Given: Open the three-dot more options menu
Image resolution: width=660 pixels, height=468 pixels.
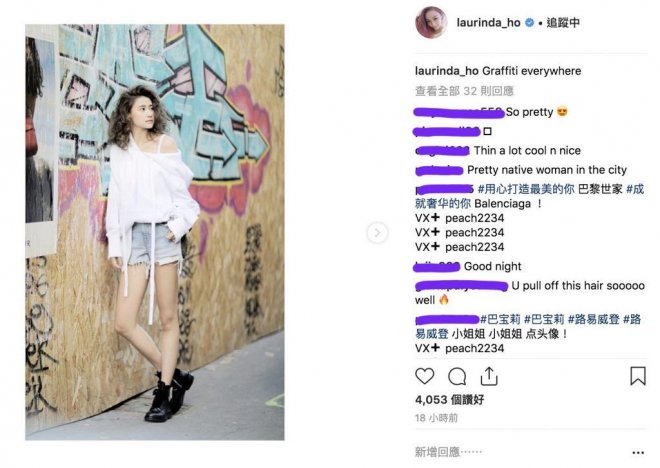Looking at the screenshot, I should (638, 452).
